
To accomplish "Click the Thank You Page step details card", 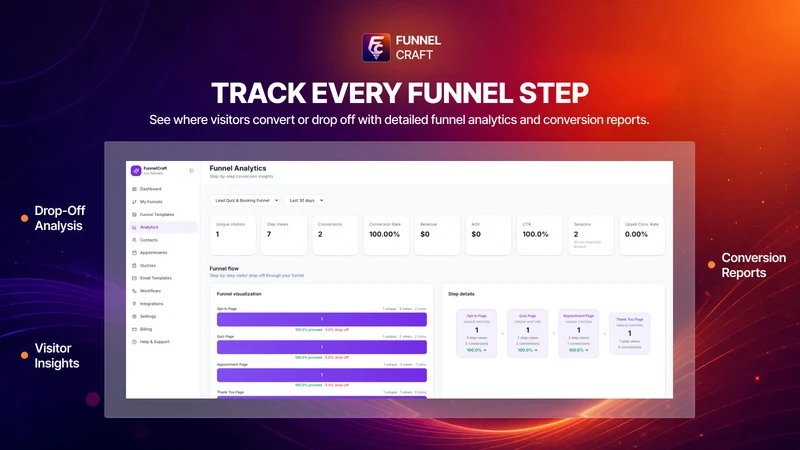I will click(630, 334).
